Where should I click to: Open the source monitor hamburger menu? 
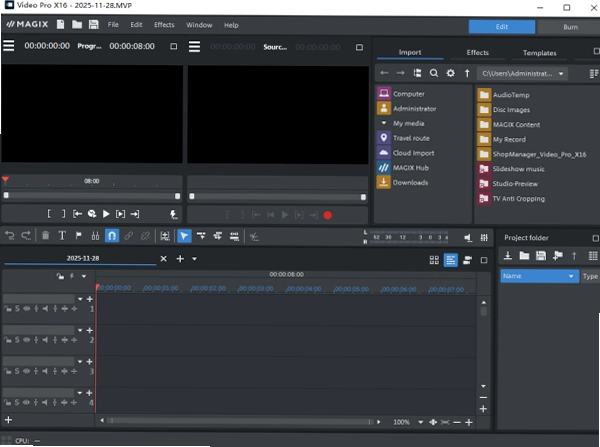(x=194, y=47)
